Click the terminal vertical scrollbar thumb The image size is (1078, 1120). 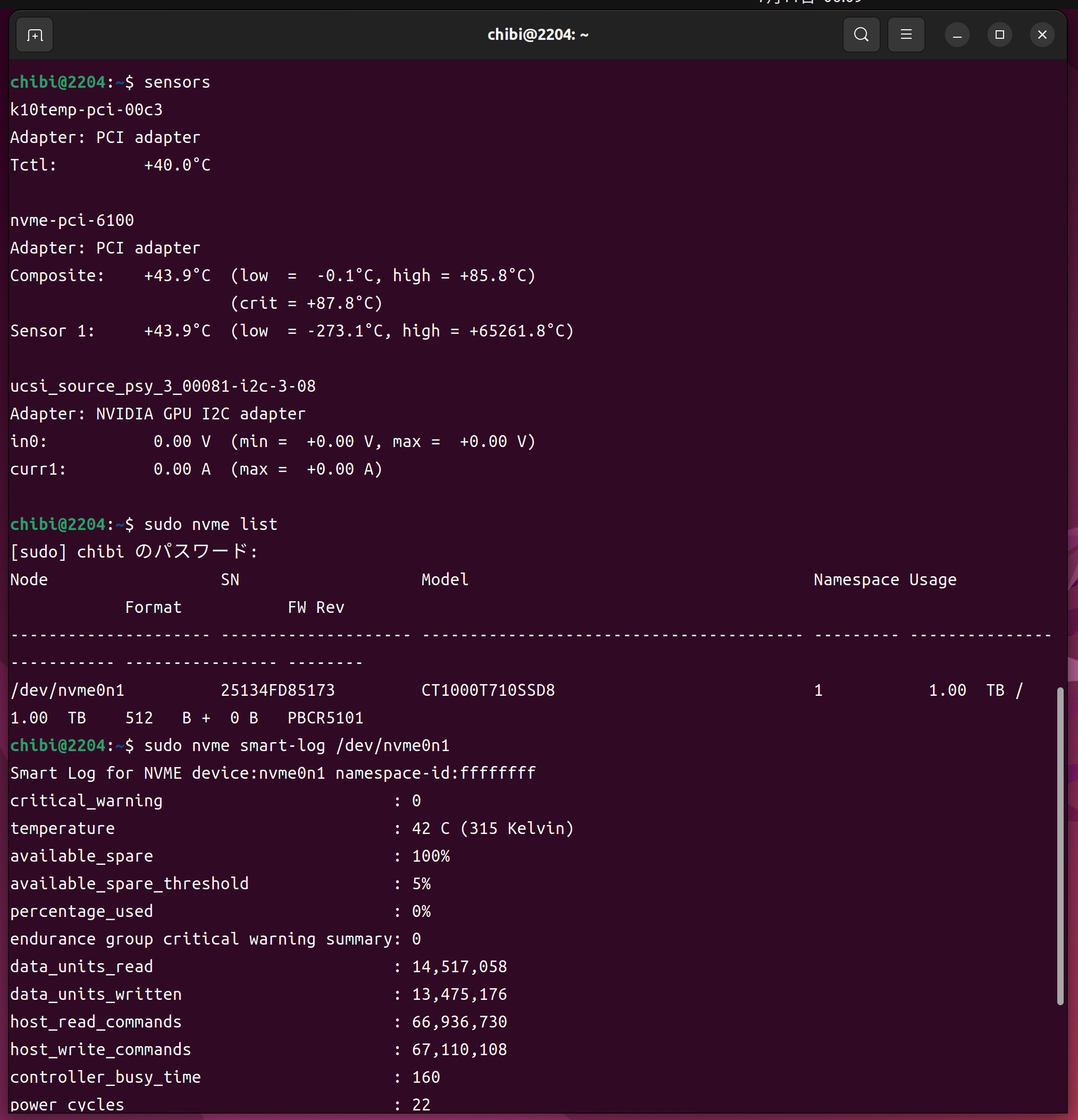(1060, 846)
